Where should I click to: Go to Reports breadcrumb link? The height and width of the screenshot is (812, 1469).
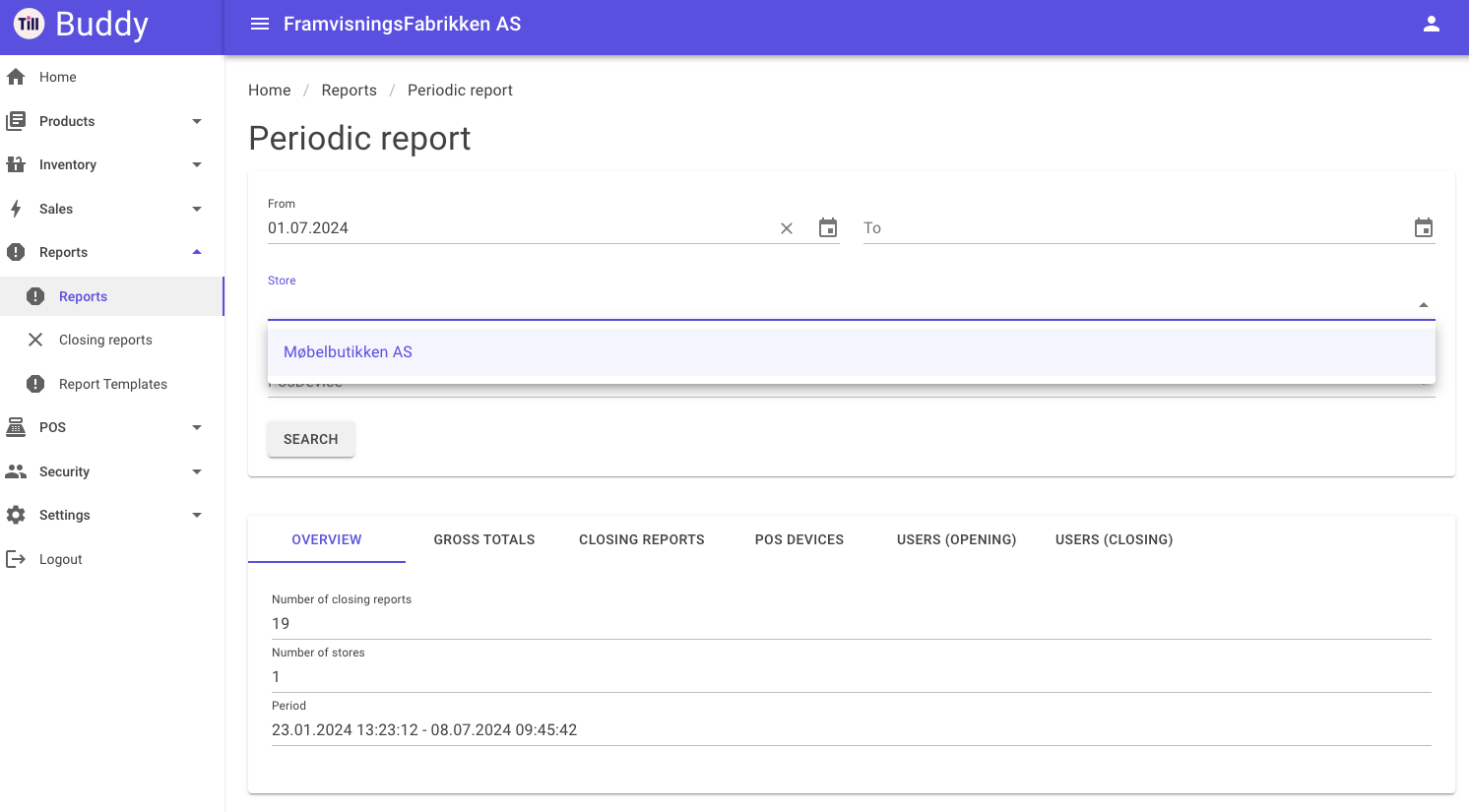(x=350, y=90)
